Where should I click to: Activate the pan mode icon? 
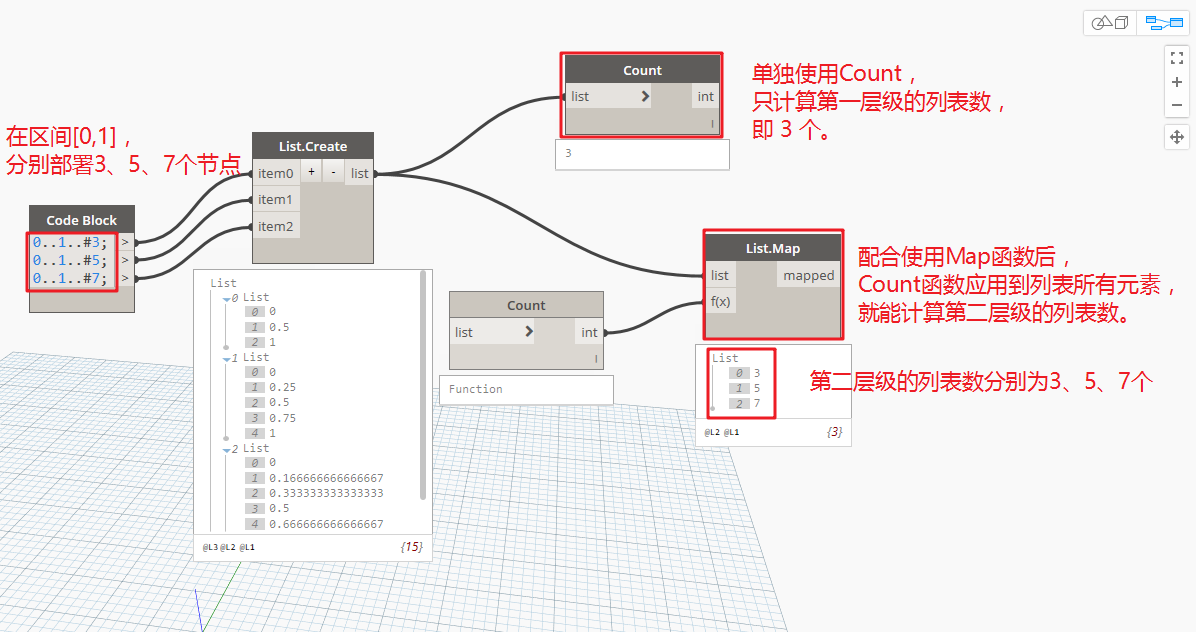(1177, 137)
